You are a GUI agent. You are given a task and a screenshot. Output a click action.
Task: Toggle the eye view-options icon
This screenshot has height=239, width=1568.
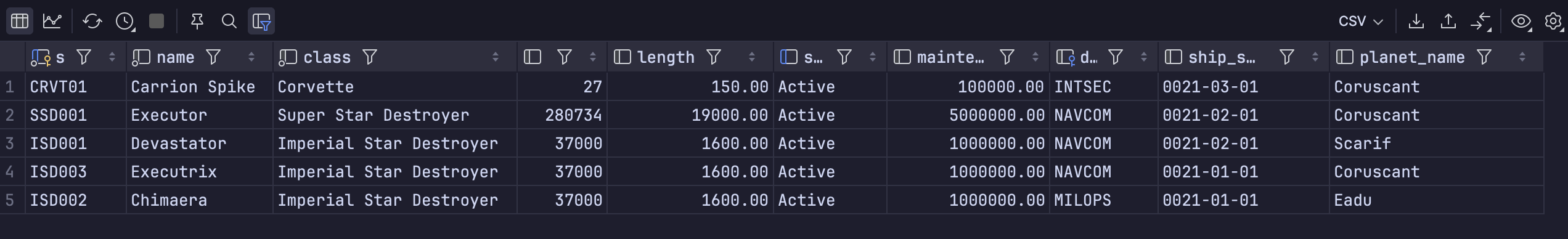tap(1521, 22)
